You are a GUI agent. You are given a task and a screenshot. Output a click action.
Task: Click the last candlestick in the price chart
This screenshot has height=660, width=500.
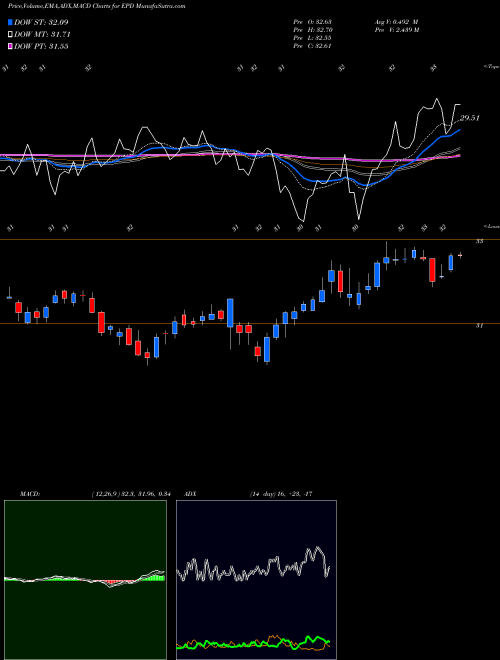pyautogui.click(x=460, y=255)
